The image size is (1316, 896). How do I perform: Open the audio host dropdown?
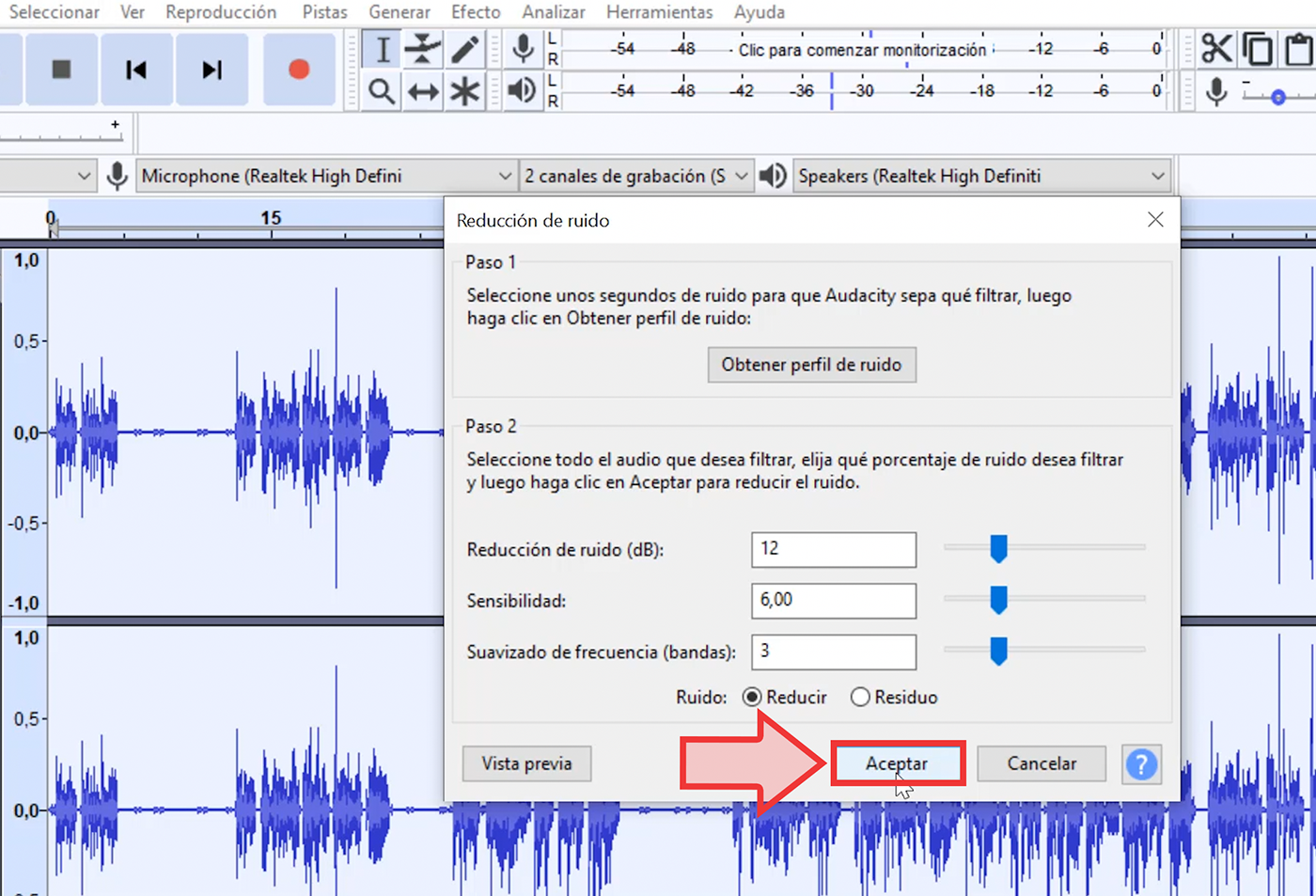tap(47, 176)
